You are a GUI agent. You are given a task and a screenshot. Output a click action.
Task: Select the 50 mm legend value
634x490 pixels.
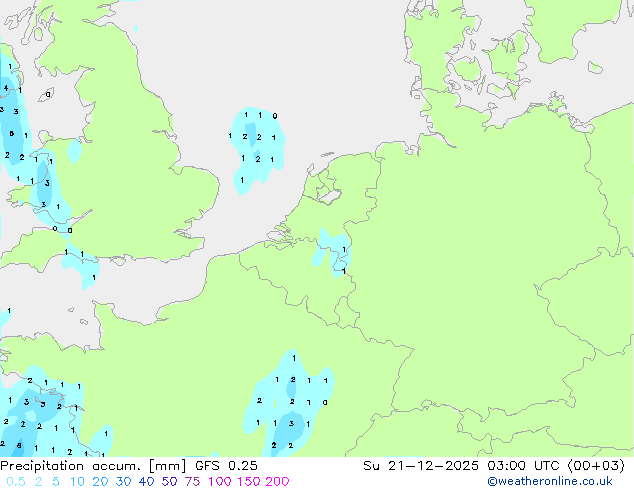tap(169, 482)
